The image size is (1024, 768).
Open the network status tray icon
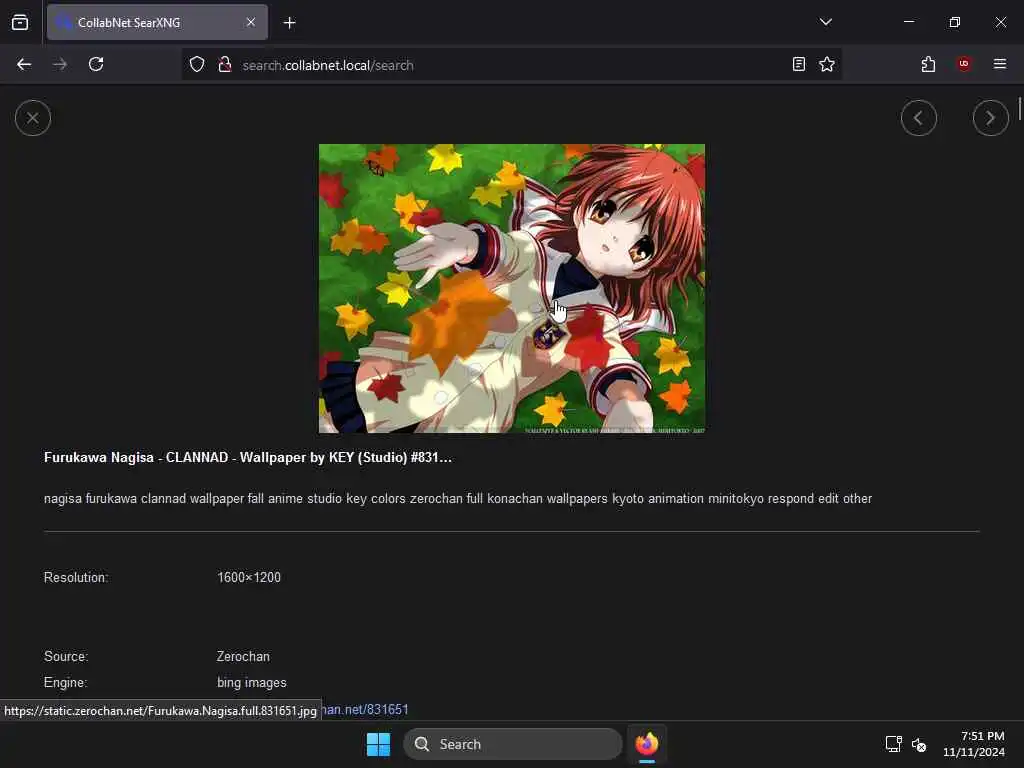click(893, 744)
